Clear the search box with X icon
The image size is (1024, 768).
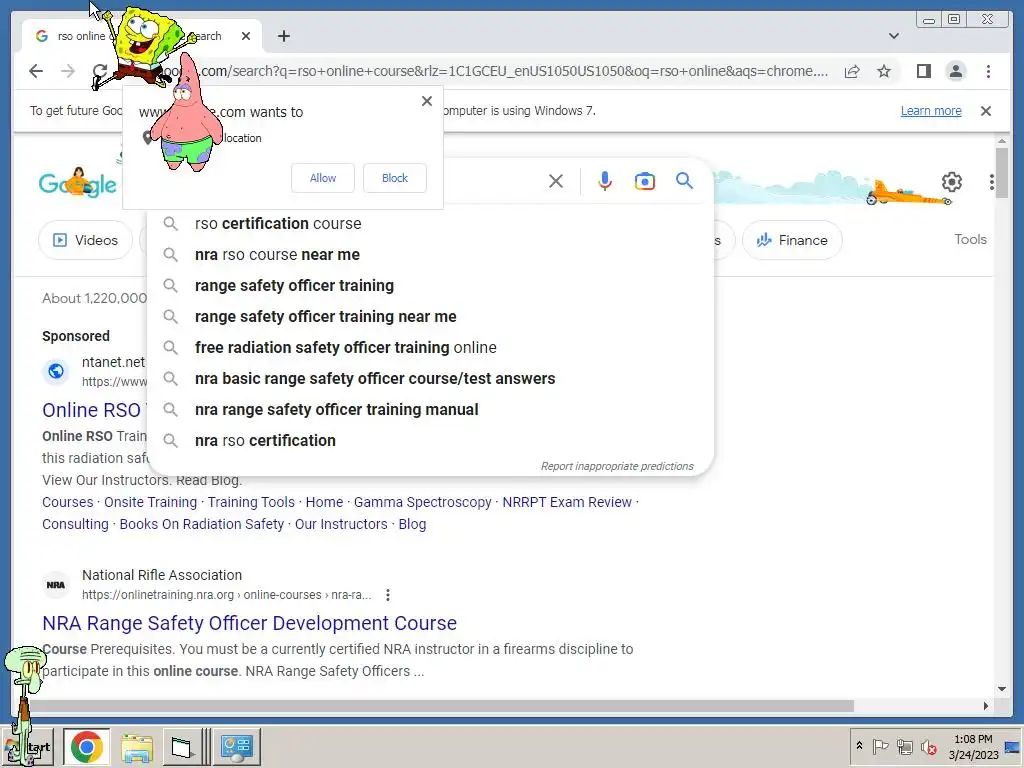(x=556, y=181)
